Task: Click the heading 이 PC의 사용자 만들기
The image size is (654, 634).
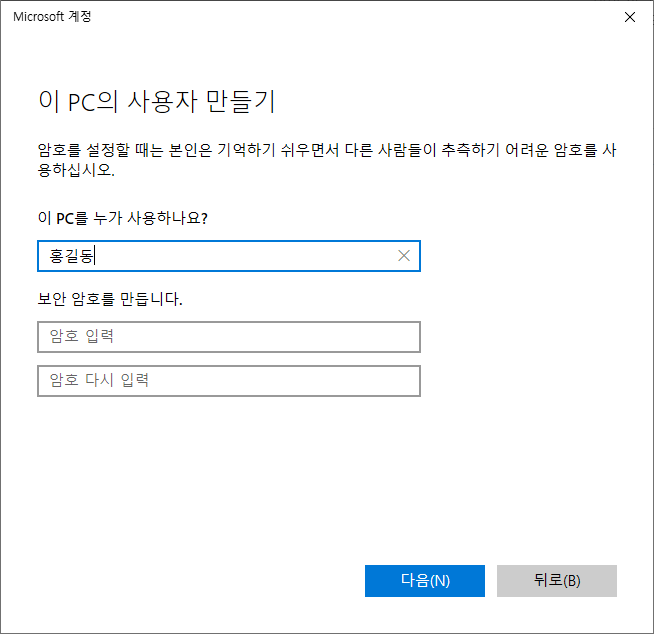Action: pyautogui.click(x=157, y=101)
